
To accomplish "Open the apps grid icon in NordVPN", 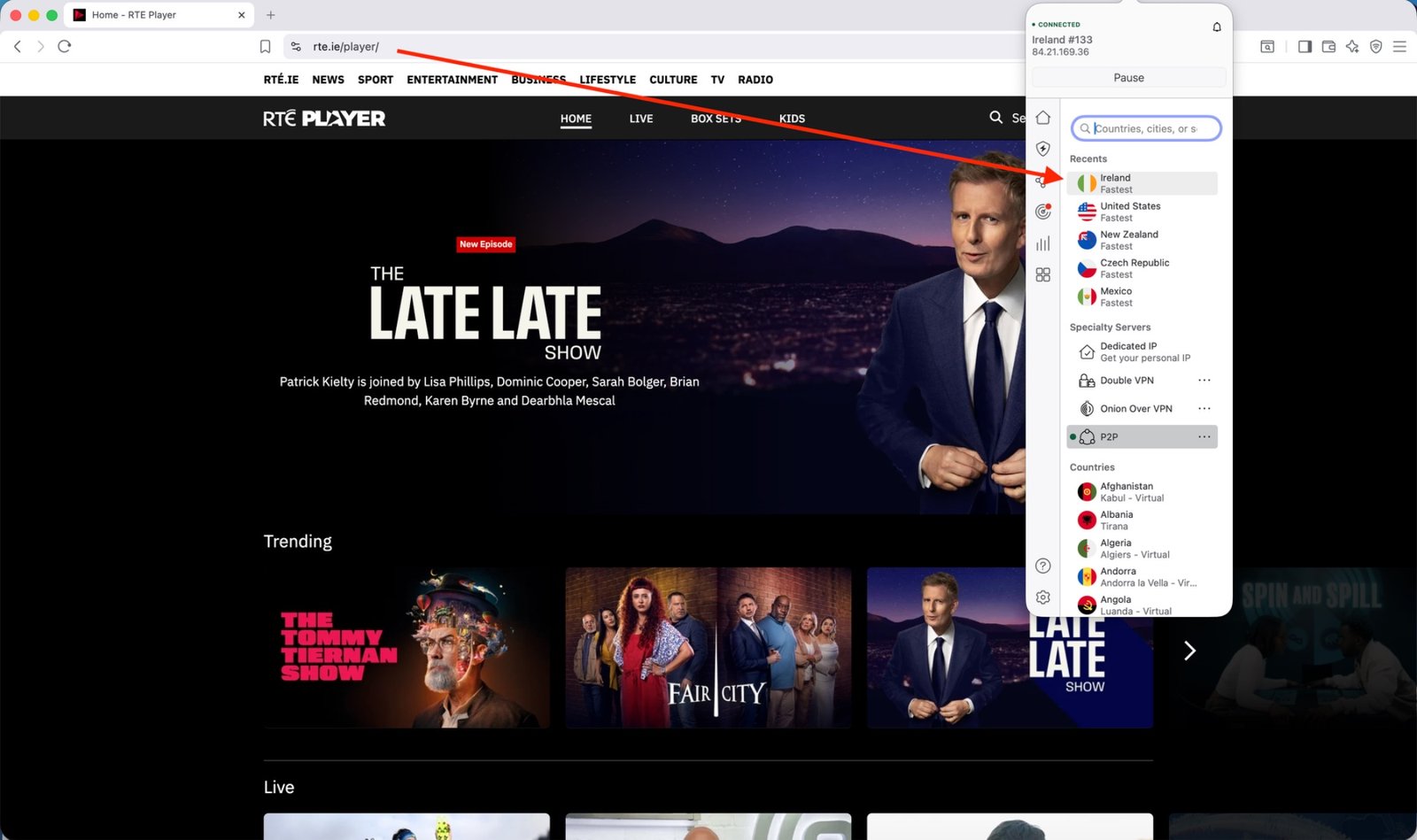I will [x=1043, y=274].
